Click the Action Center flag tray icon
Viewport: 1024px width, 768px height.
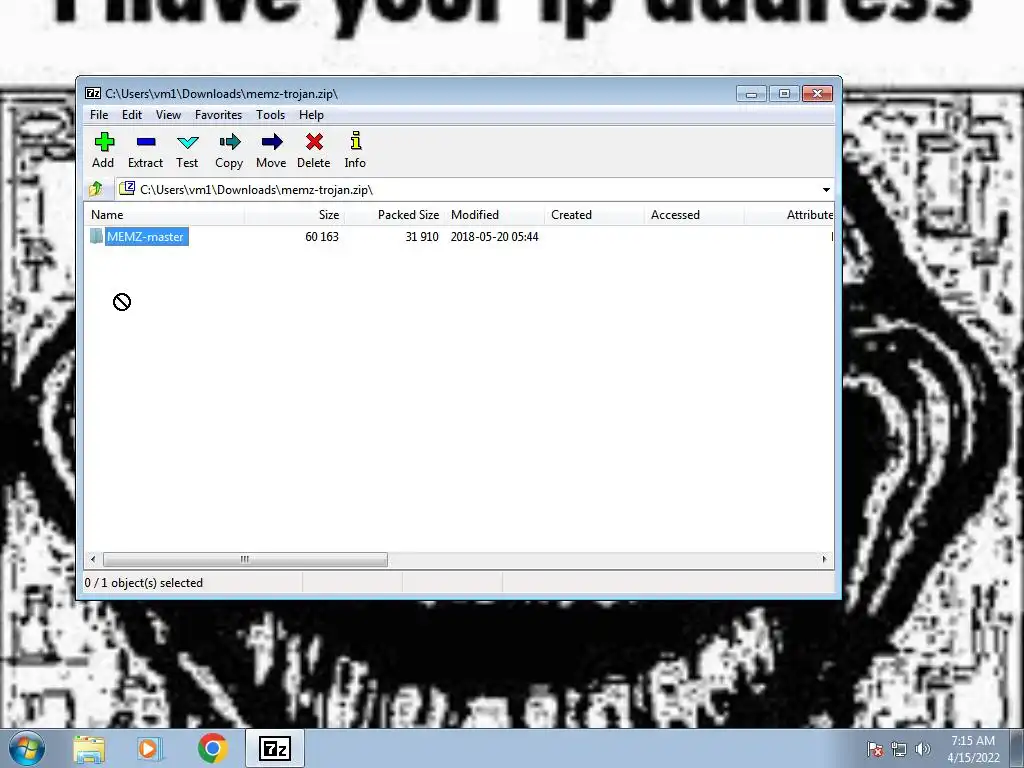(875, 749)
